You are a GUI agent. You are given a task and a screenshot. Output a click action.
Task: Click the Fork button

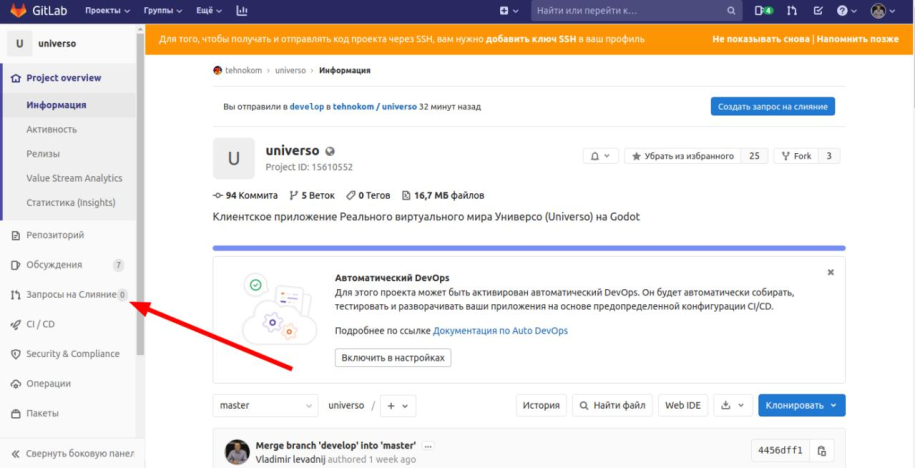pyautogui.click(x=796, y=156)
